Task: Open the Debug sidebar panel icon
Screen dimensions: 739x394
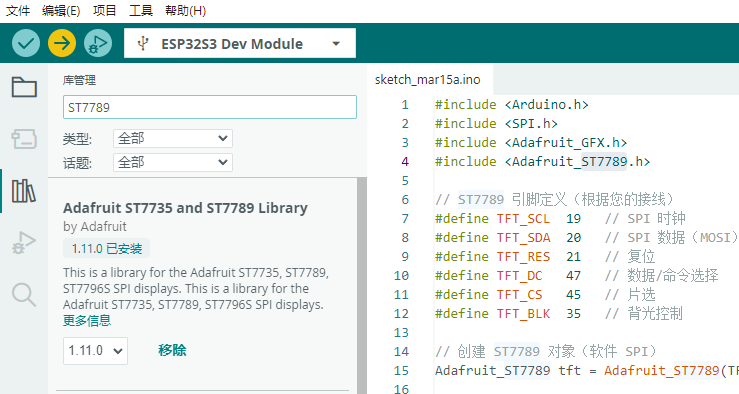Action: [24, 243]
